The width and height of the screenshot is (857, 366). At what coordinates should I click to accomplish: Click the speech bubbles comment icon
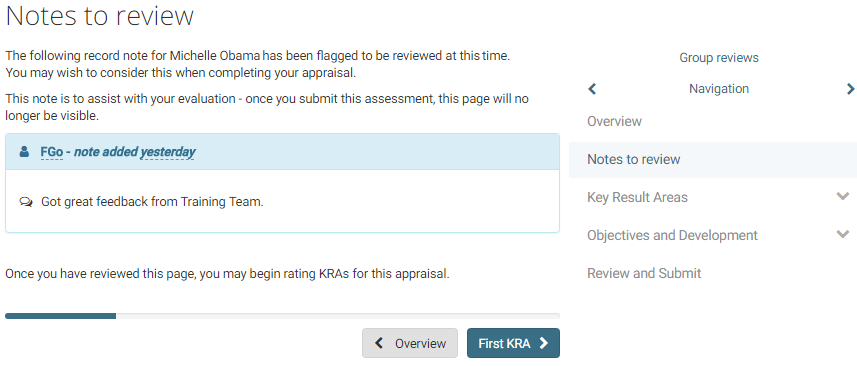point(26,202)
